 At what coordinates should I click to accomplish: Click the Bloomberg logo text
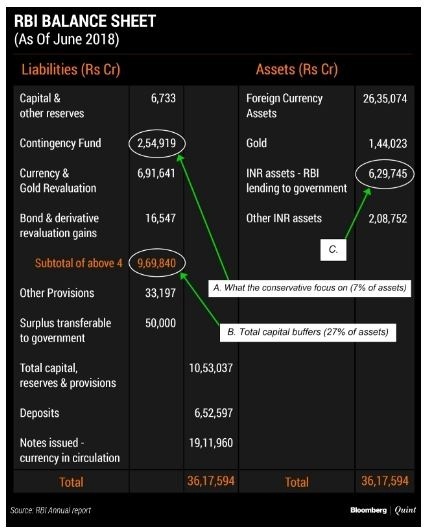click(368, 510)
